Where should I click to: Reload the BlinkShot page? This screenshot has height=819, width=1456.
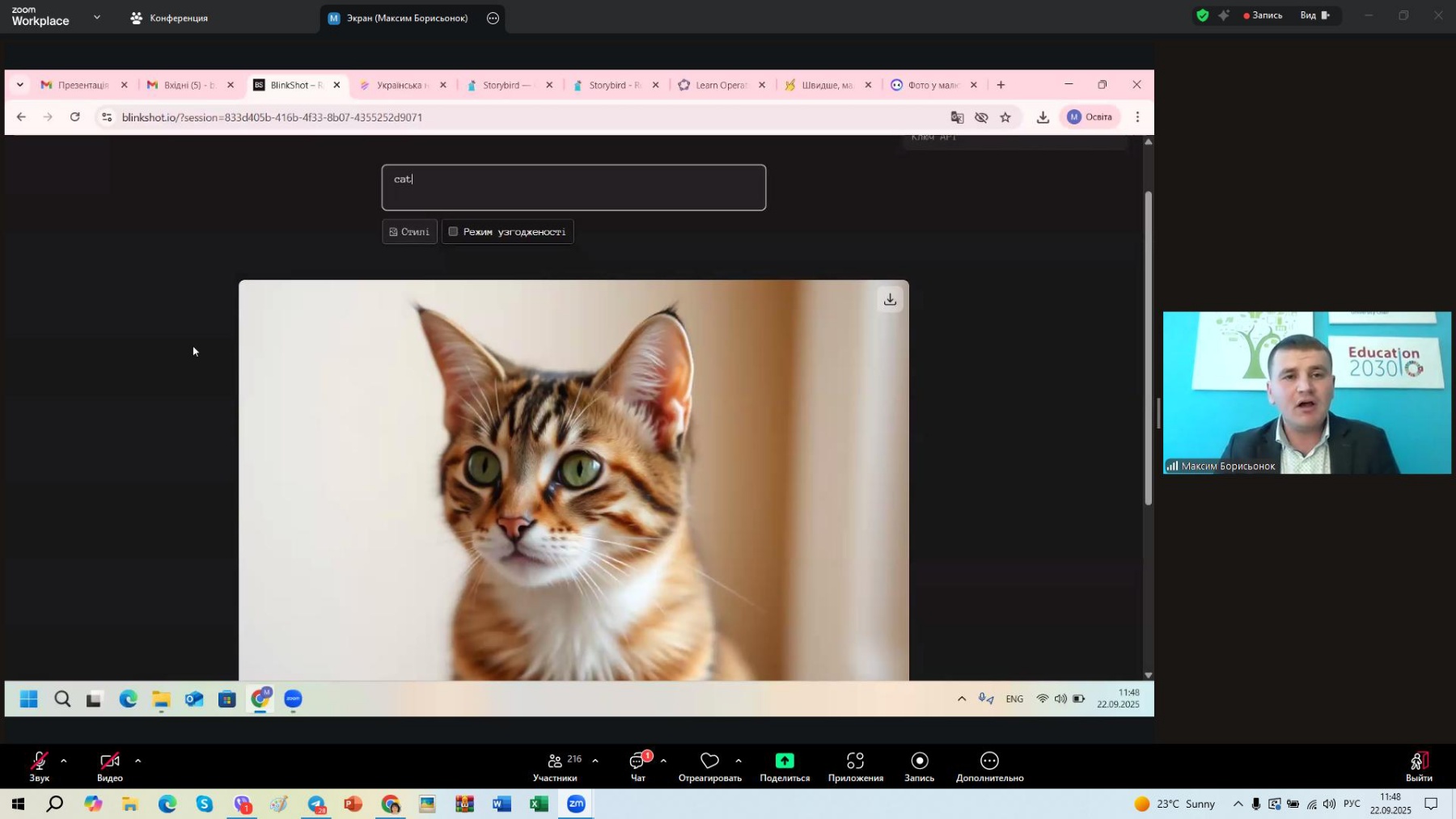click(74, 117)
